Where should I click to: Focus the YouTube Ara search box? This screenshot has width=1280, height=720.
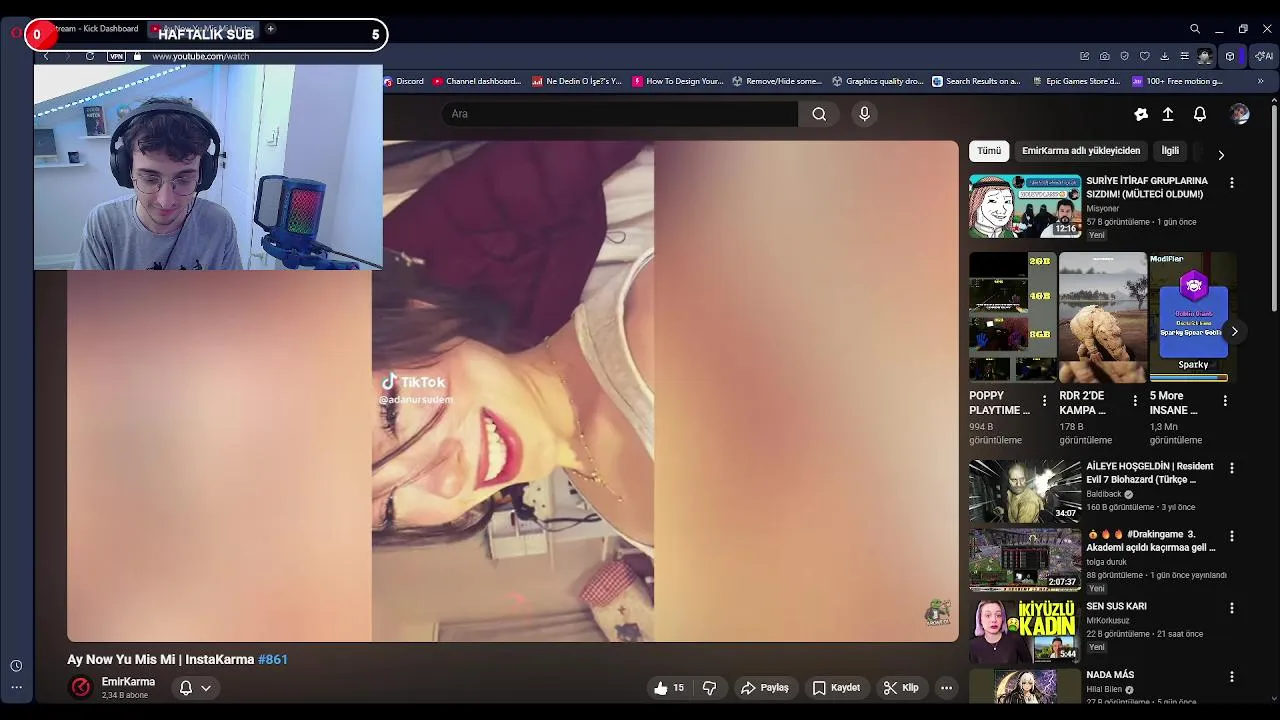[620, 114]
